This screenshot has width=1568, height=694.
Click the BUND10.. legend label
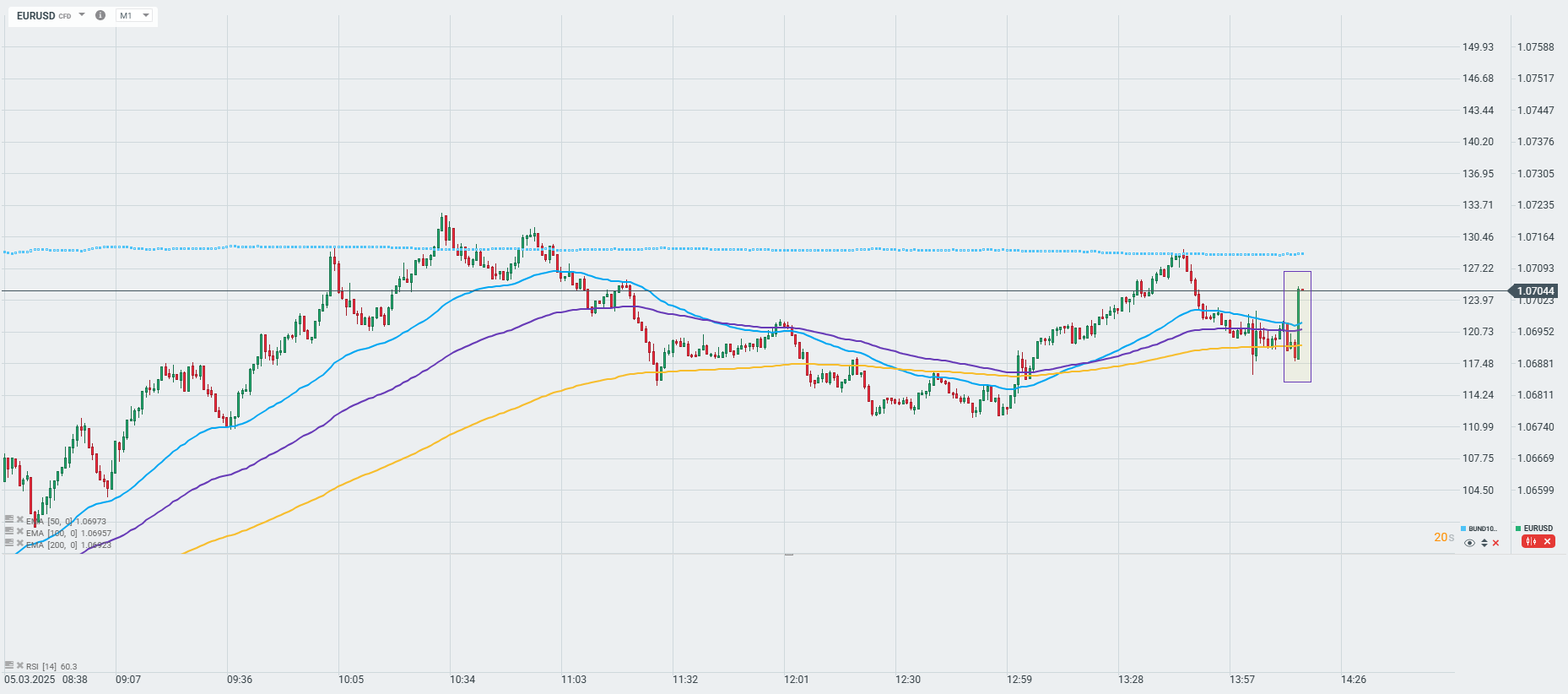(x=1483, y=529)
